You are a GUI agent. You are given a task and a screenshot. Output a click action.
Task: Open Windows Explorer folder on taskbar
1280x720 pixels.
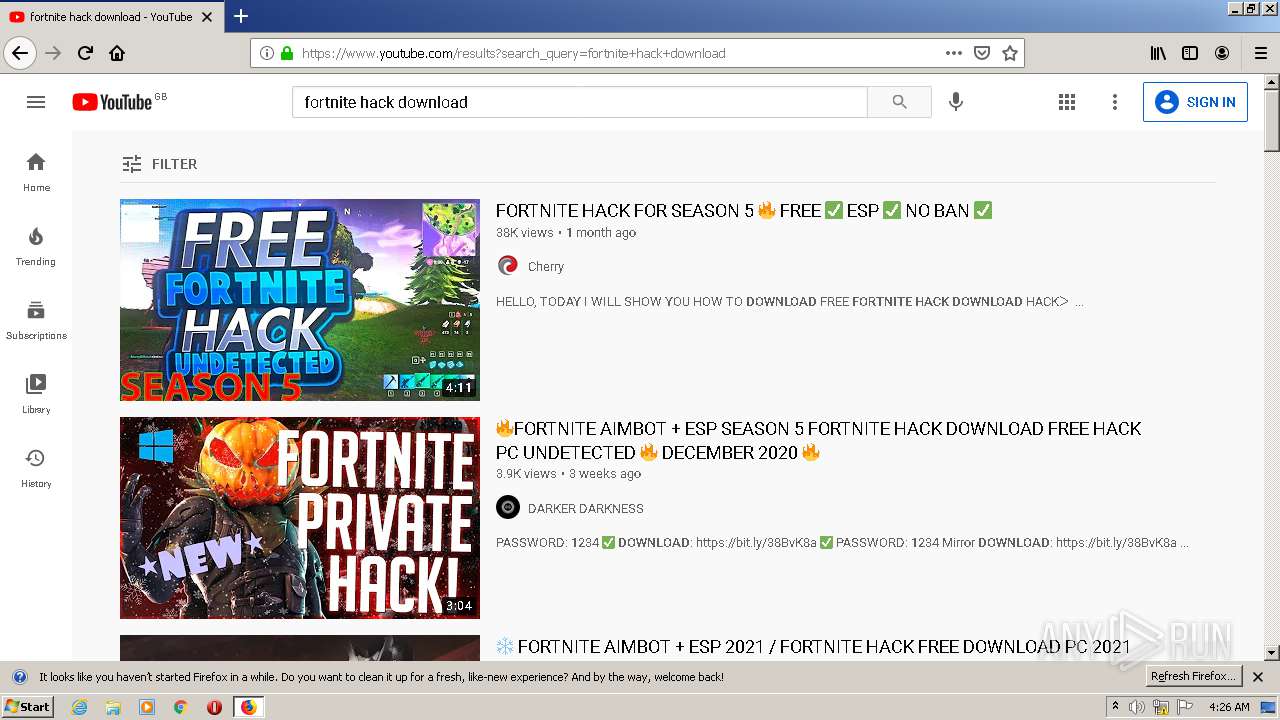click(x=113, y=707)
